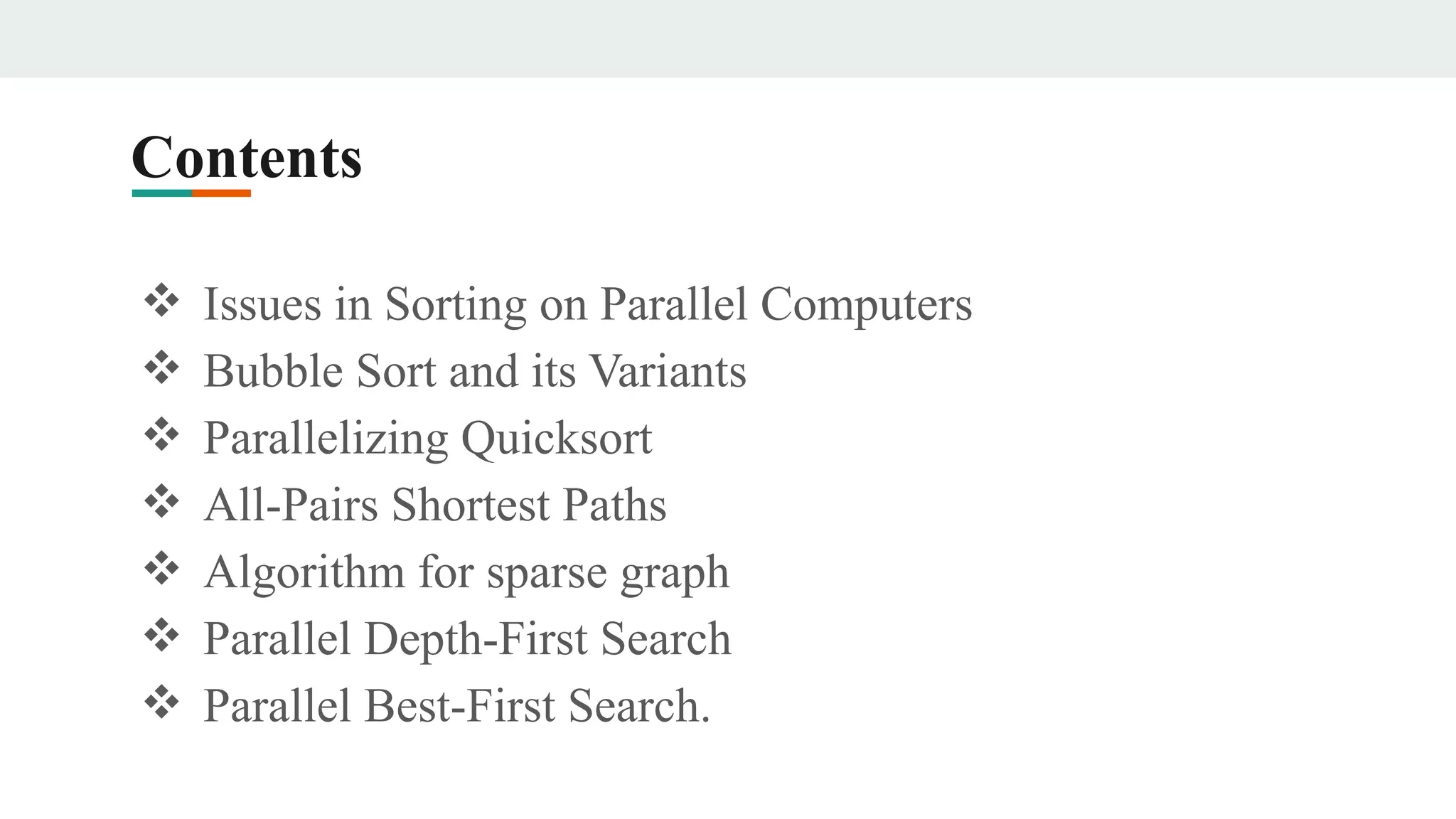Click the bullet icon beside Issues in Sorting
The width and height of the screenshot is (1456, 819).
coord(161,301)
